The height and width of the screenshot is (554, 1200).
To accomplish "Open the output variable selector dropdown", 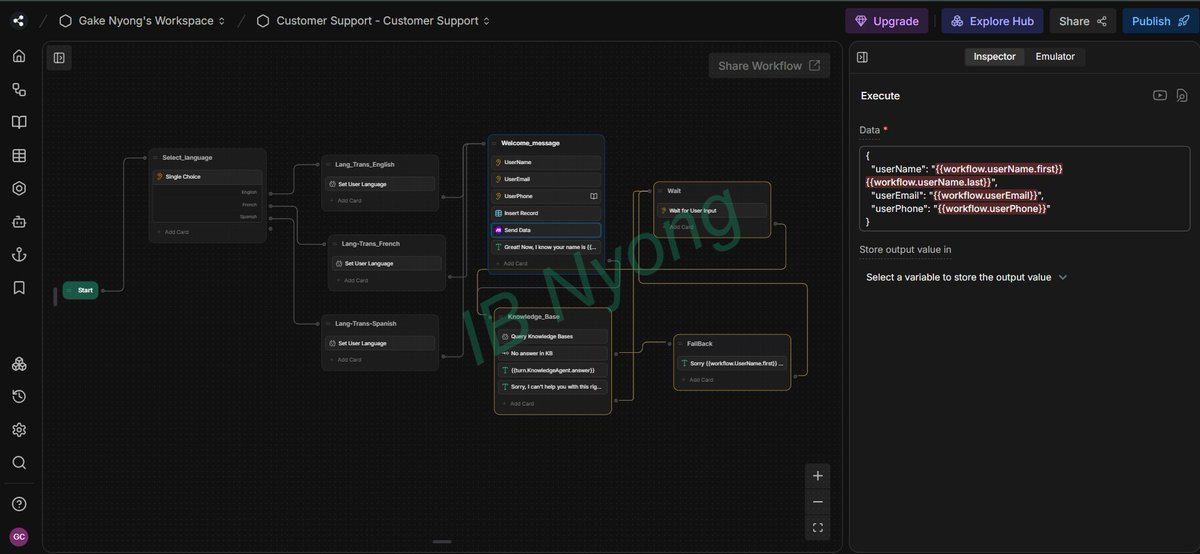I will click(x=966, y=277).
